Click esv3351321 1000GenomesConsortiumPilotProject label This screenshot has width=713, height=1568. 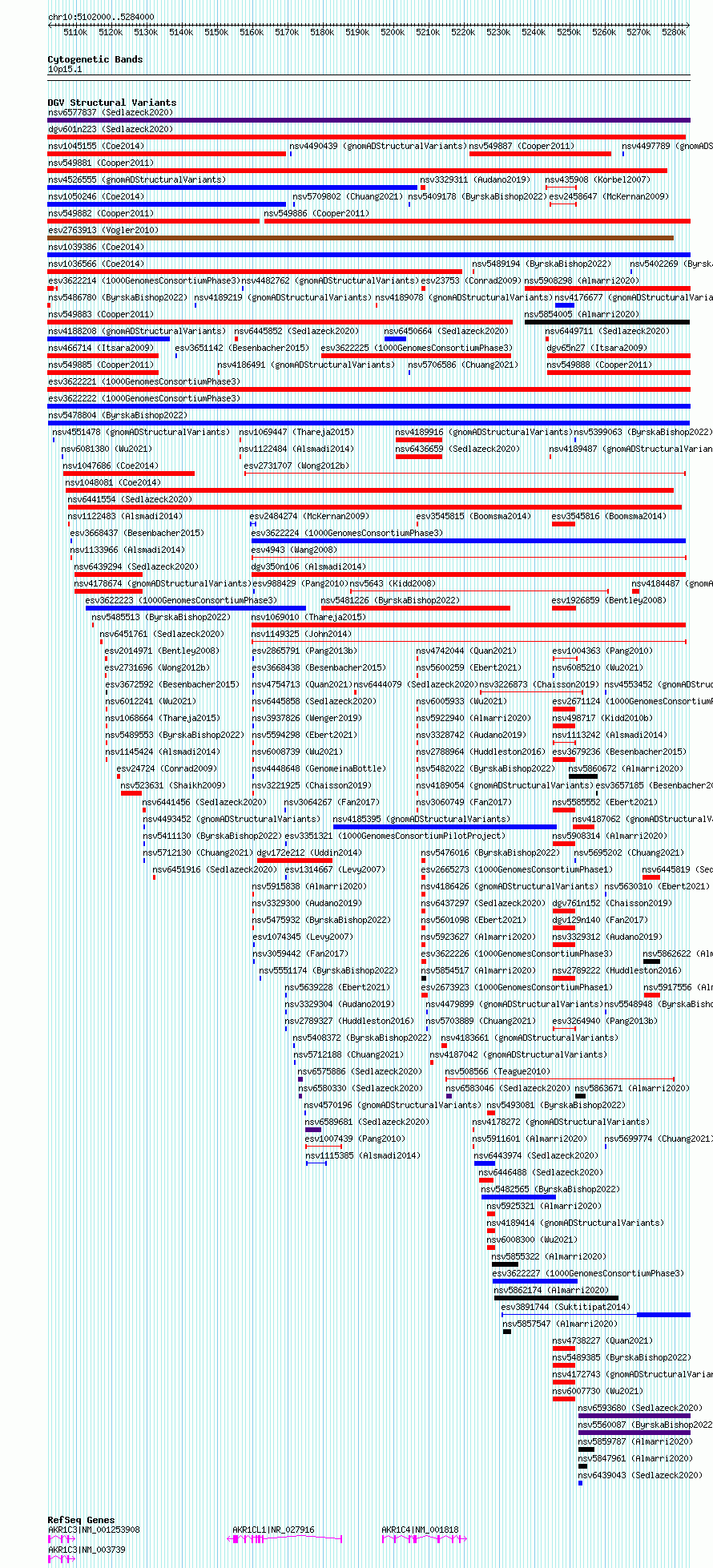[x=396, y=836]
